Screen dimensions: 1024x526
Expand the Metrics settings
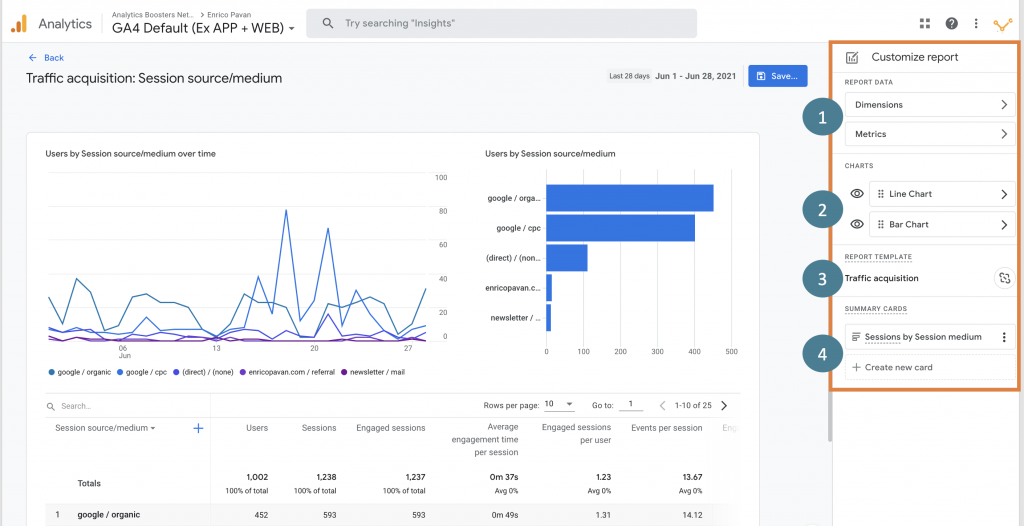coord(930,134)
